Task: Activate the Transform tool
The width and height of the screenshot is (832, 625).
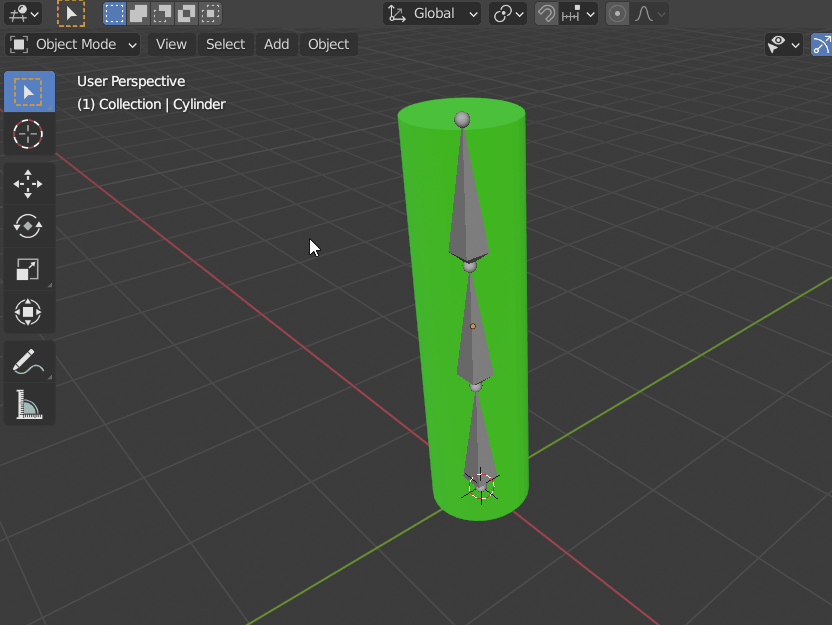Action: click(x=29, y=311)
